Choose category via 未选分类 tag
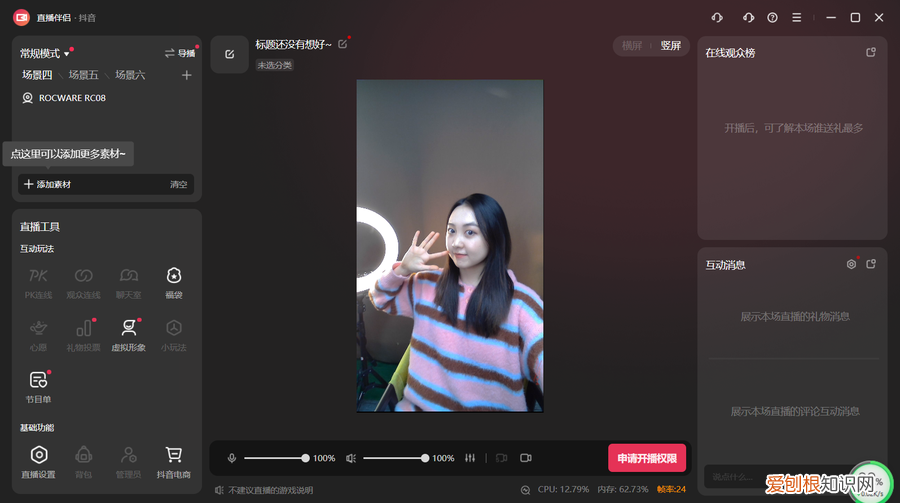900x503 pixels. (x=274, y=65)
